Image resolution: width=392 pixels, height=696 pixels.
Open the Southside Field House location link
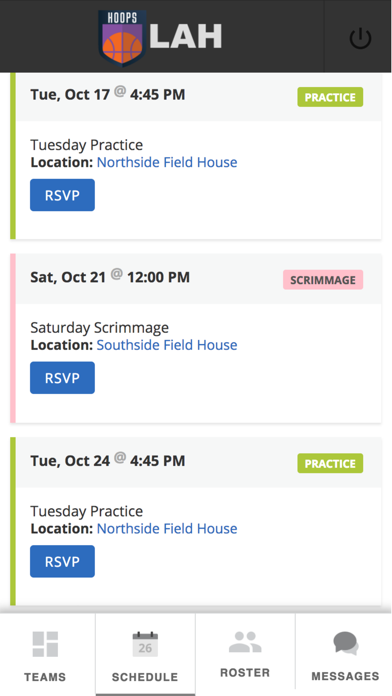tap(167, 345)
